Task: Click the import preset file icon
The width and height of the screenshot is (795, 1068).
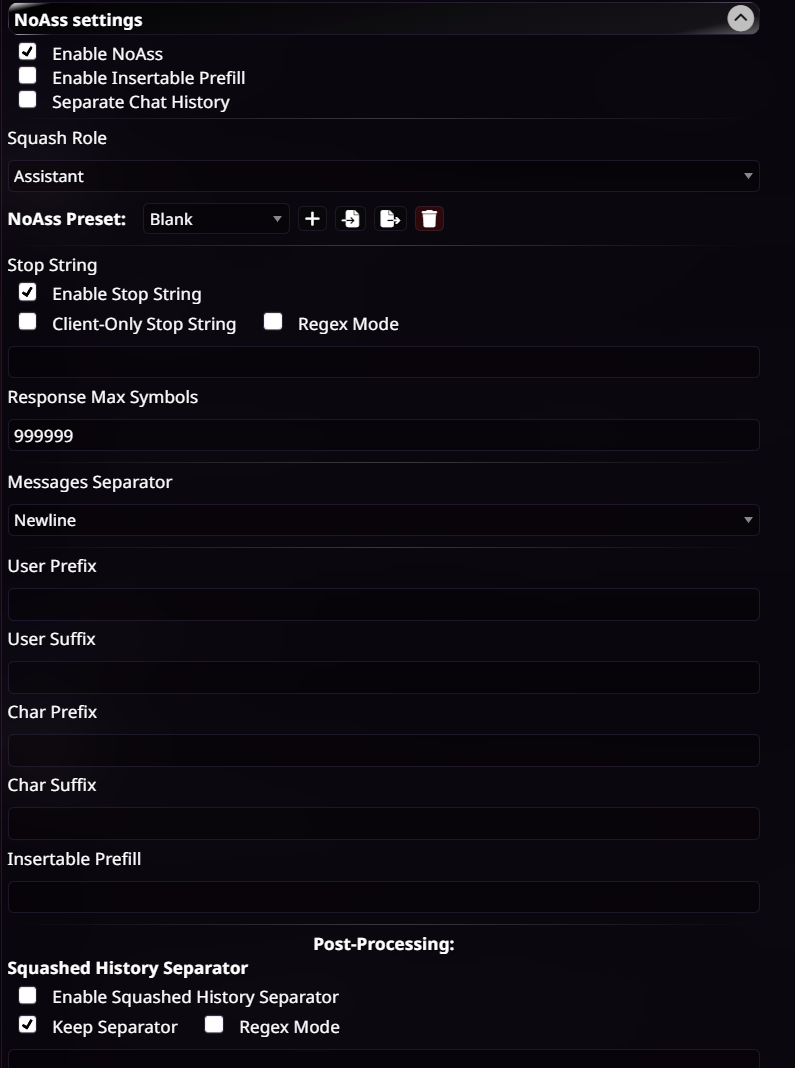Action: [350, 219]
